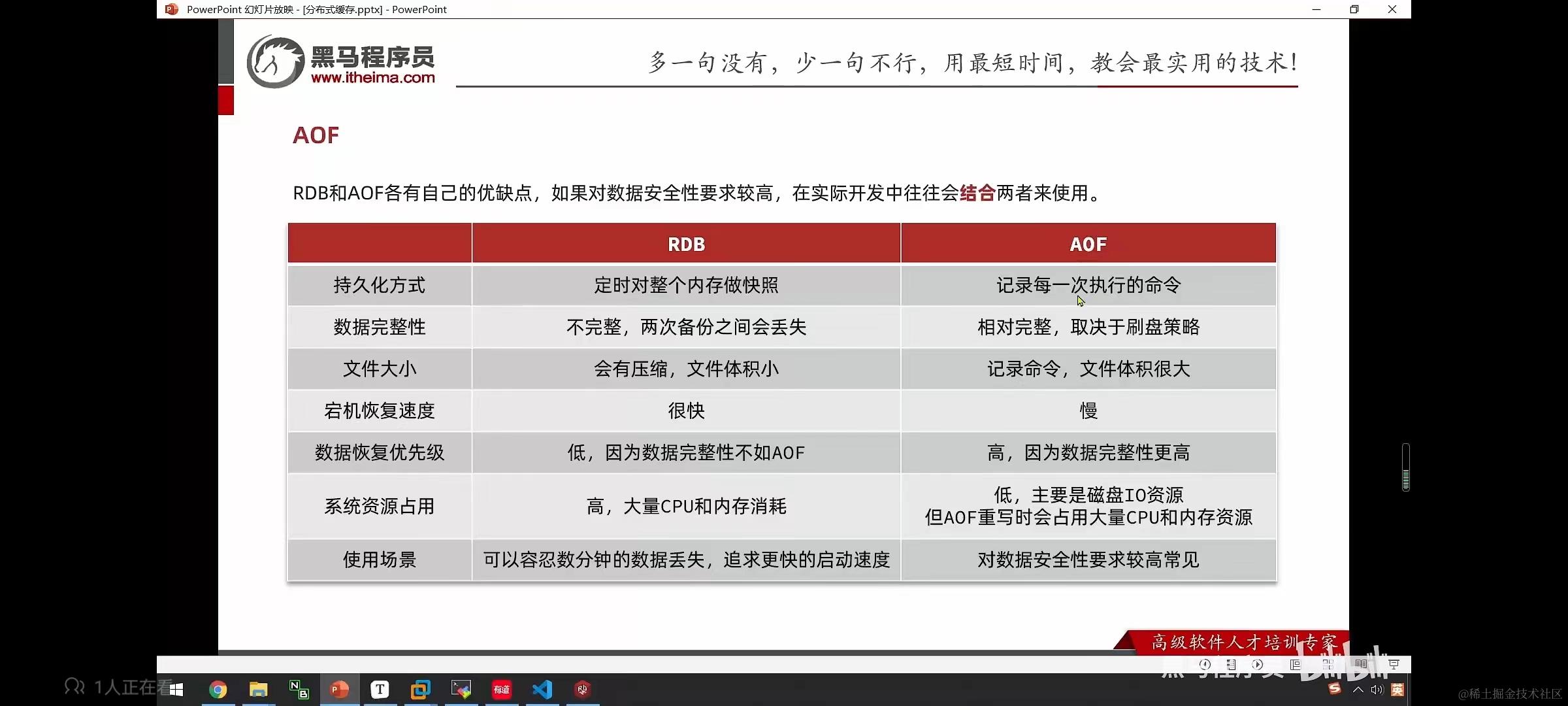Switch to Reading view icon
Image resolution: width=1568 pixels, height=706 pixels.
[1361, 664]
